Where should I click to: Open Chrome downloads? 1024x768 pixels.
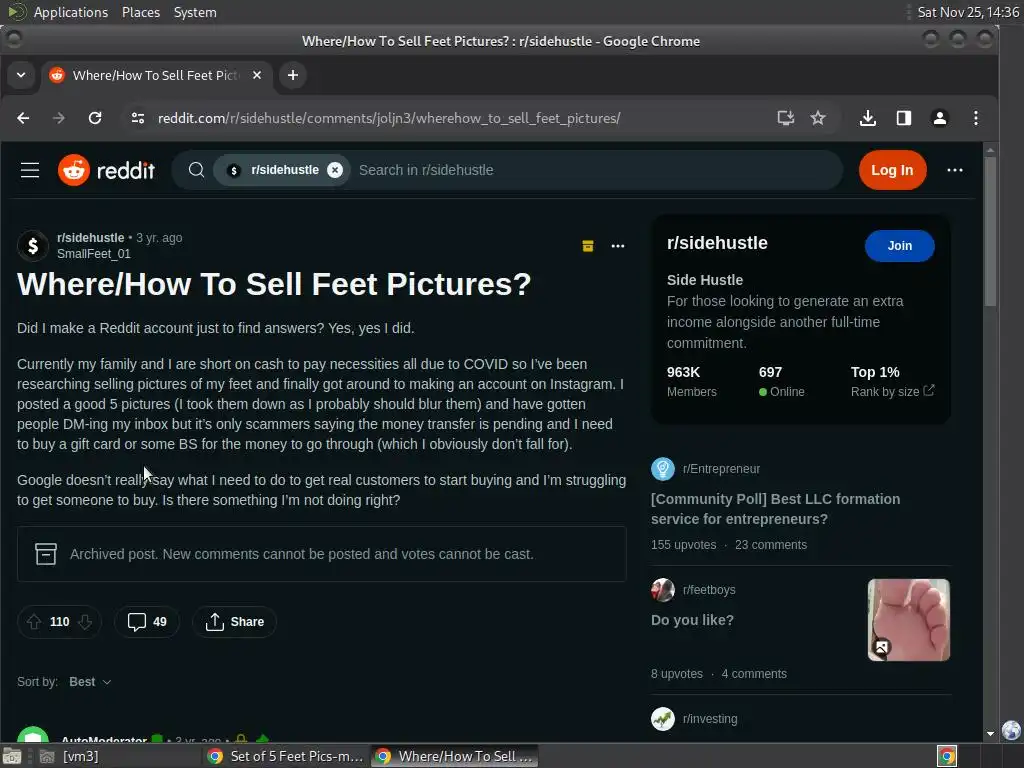coord(867,118)
